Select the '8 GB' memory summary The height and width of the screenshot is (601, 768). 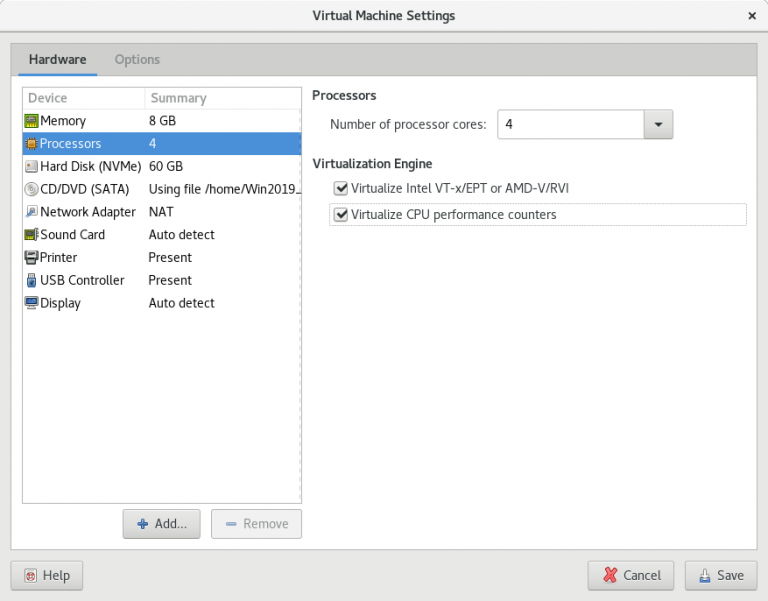[162, 121]
